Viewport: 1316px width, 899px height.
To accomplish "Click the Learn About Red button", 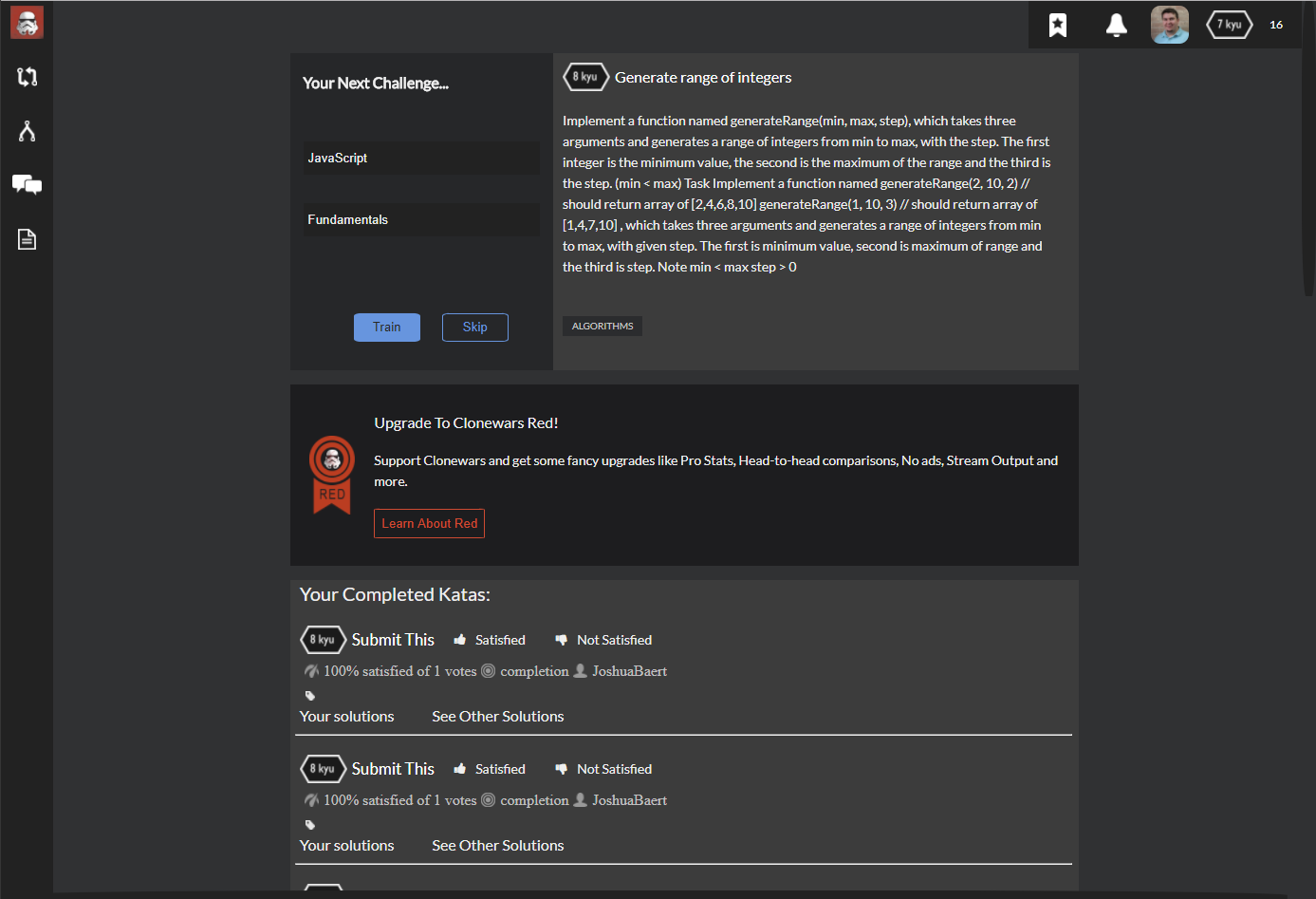I will 429,524.
